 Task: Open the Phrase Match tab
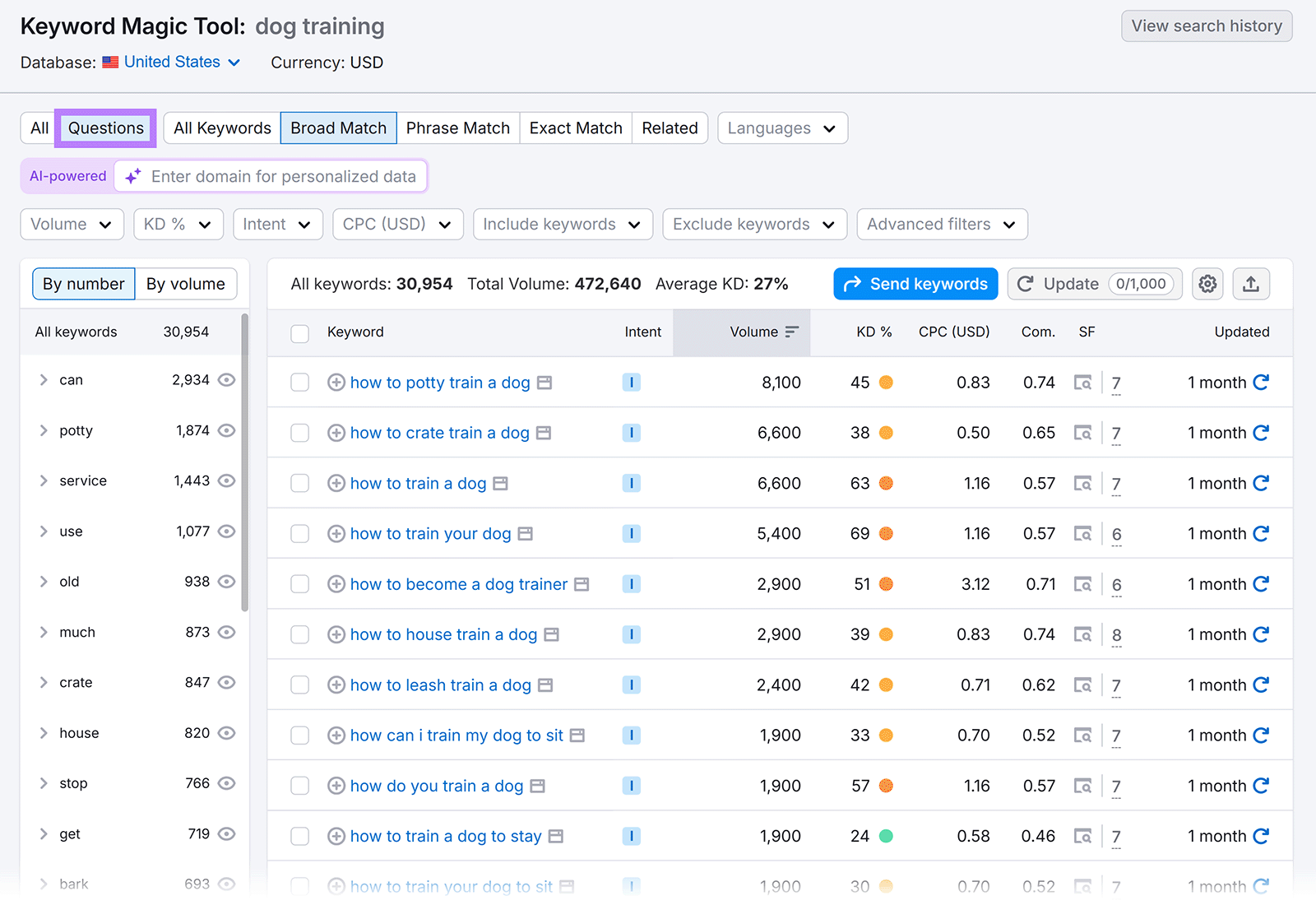point(457,128)
